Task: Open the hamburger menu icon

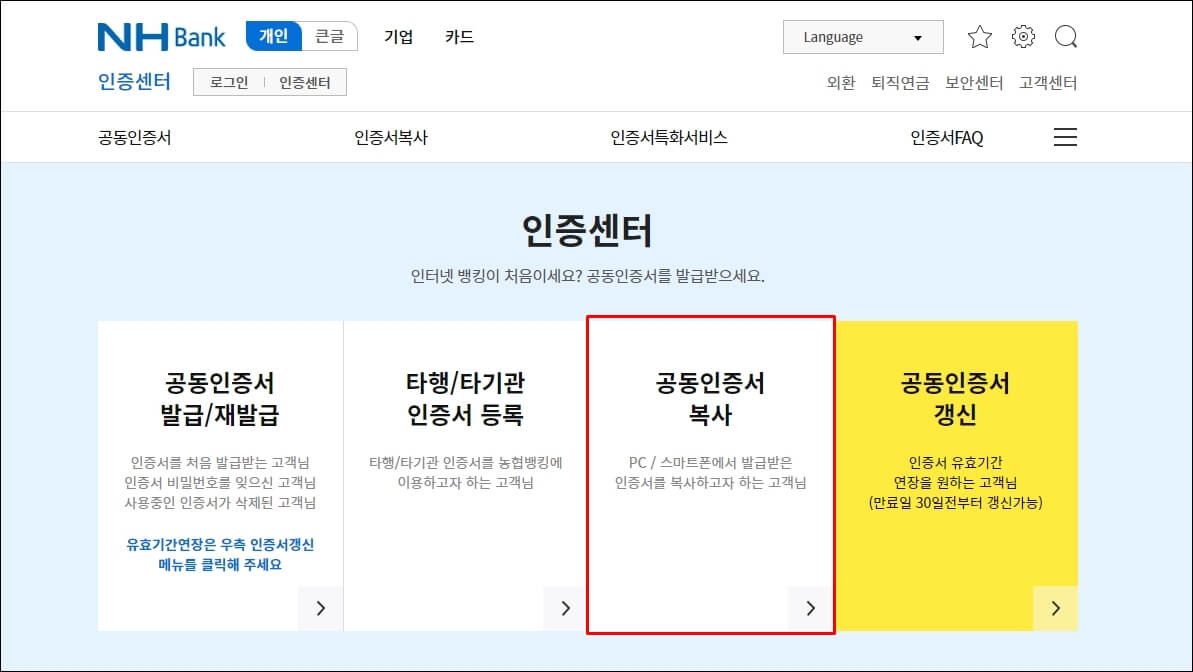Action: (x=1065, y=137)
